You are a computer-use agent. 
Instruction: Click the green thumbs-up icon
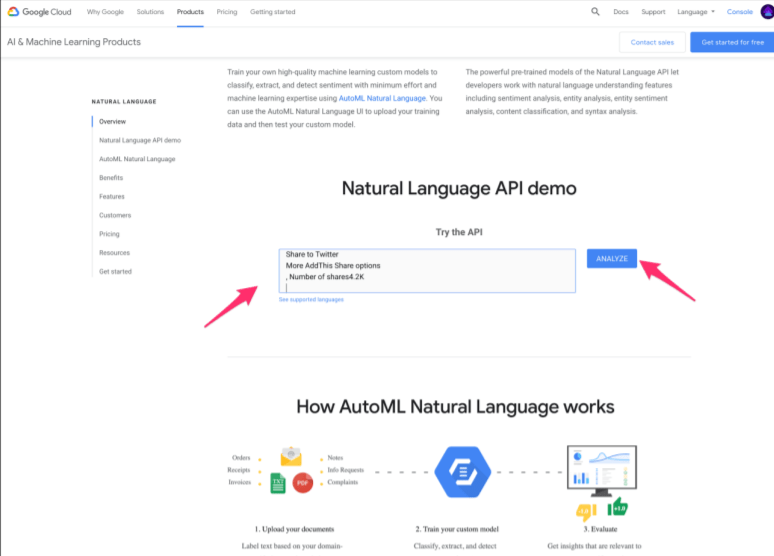tap(618, 507)
